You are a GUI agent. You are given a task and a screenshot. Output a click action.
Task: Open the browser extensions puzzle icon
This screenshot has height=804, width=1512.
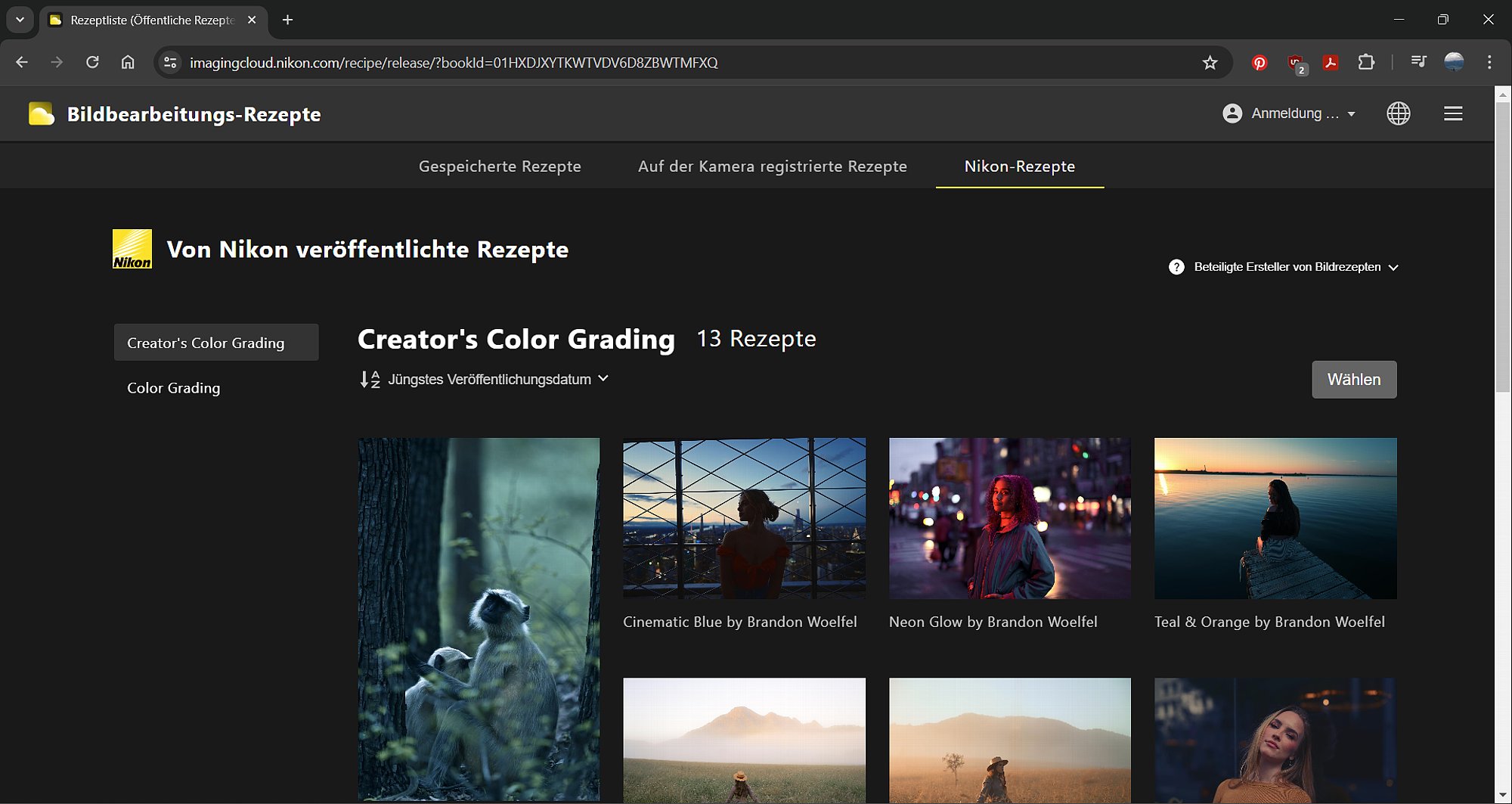tap(1366, 63)
